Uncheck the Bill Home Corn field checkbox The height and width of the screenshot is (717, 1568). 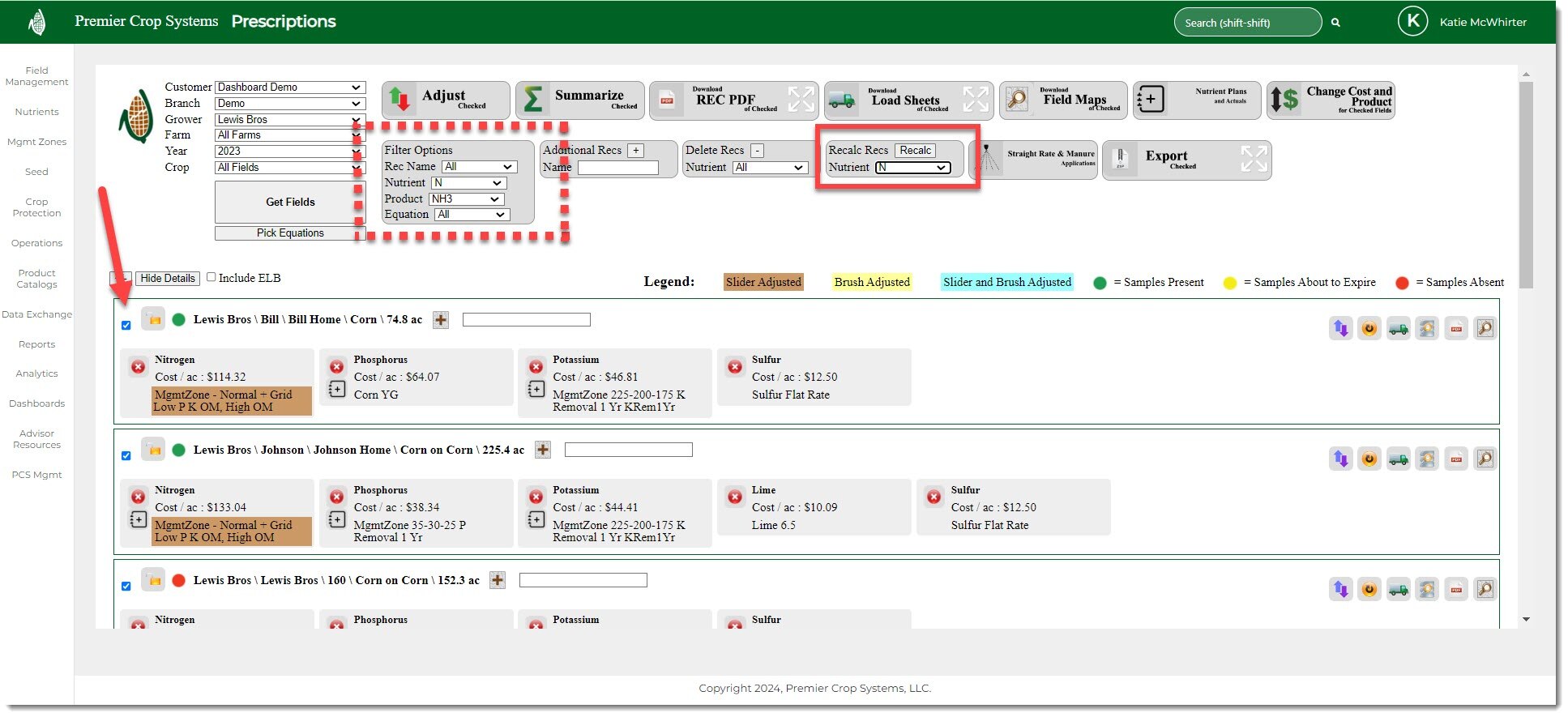126,326
